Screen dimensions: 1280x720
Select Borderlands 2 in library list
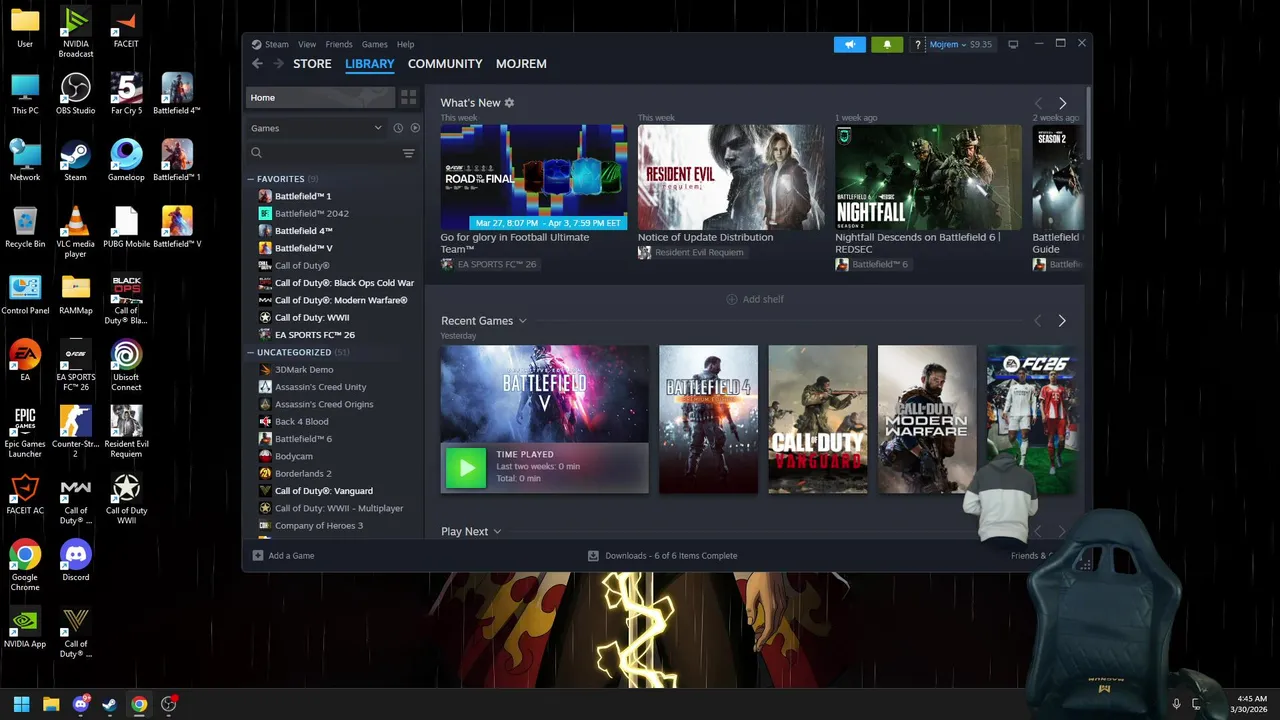pos(303,474)
